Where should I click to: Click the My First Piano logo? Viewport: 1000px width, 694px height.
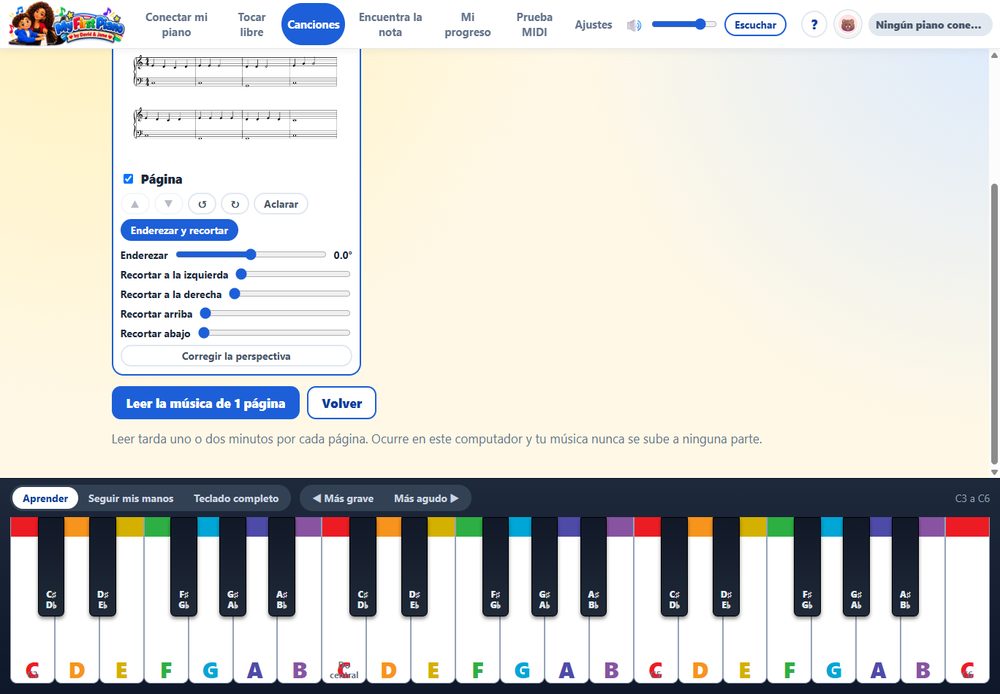[x=66, y=24]
